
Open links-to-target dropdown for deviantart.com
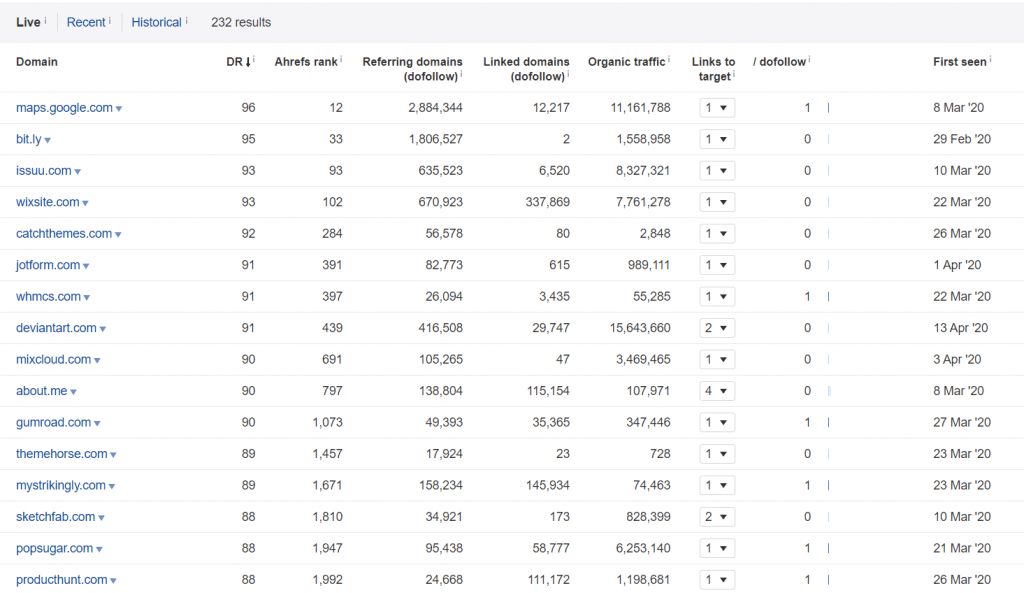click(717, 328)
